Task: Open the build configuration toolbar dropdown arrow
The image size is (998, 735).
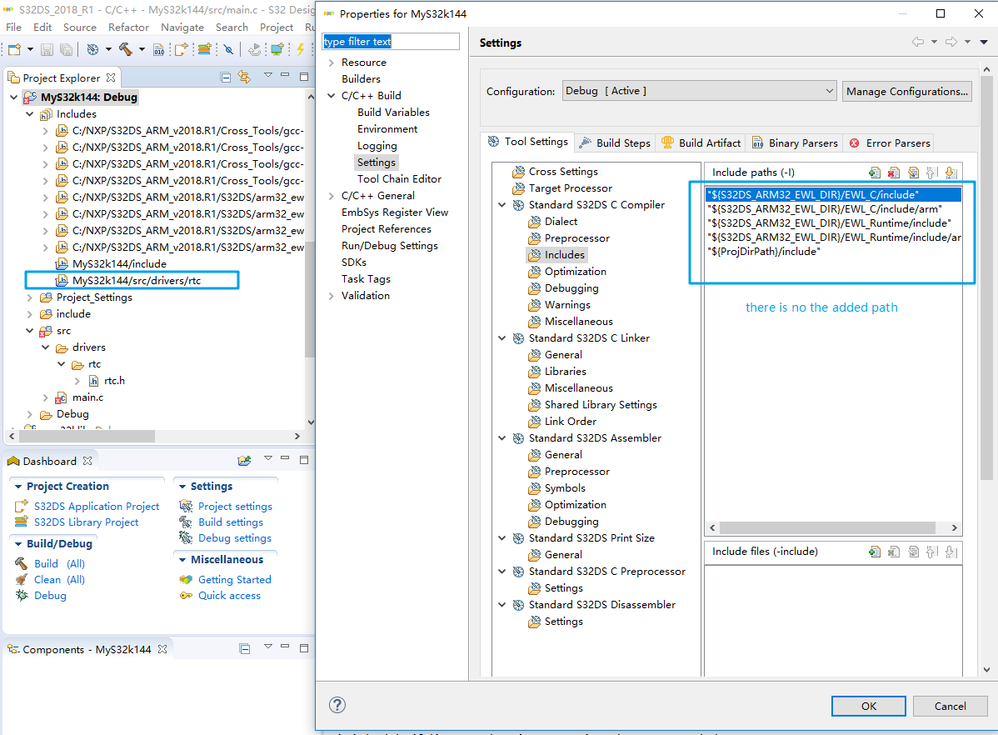Action: (x=108, y=49)
